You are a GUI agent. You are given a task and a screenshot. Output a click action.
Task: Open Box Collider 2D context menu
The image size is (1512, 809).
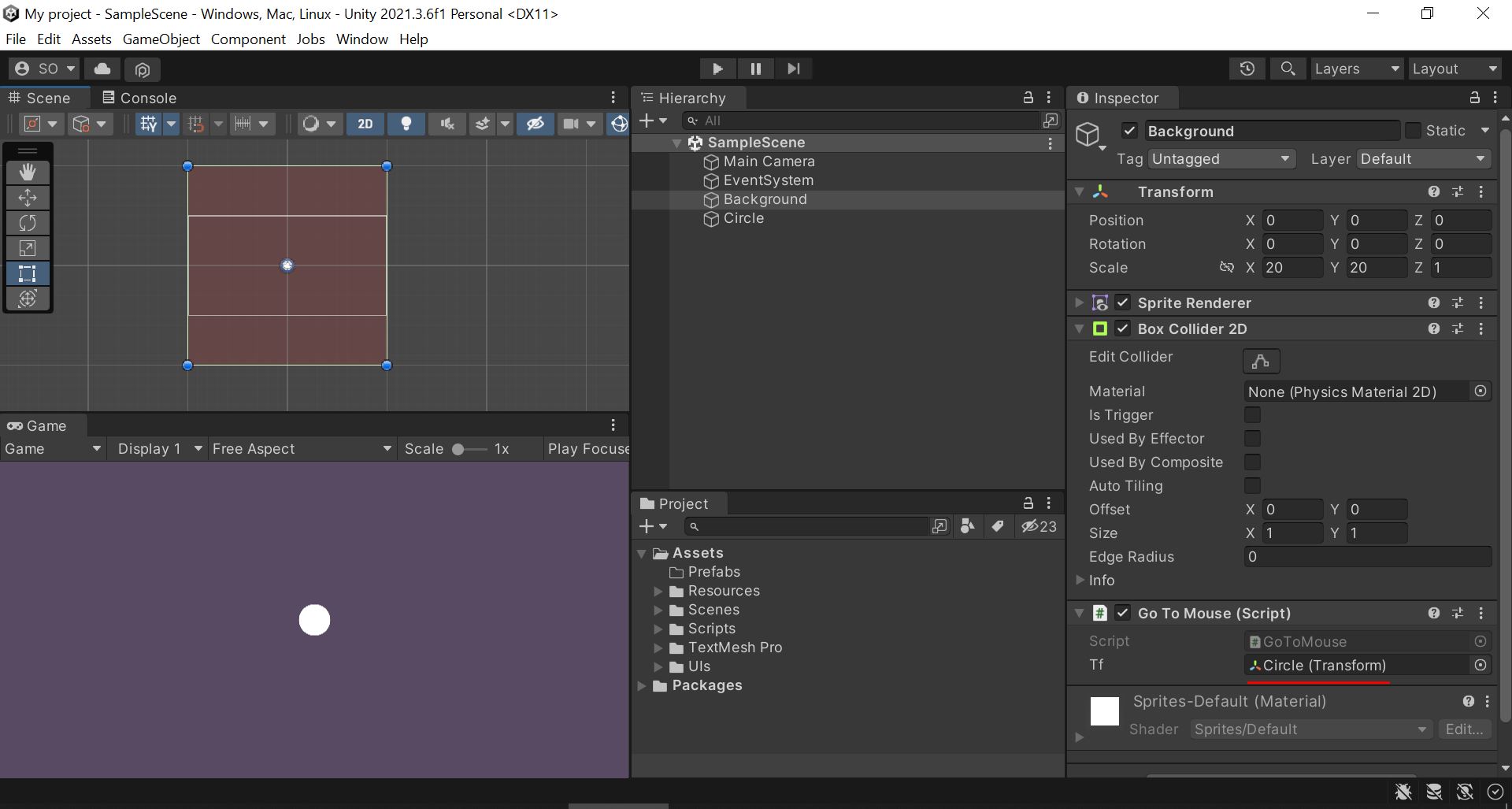click(x=1481, y=328)
